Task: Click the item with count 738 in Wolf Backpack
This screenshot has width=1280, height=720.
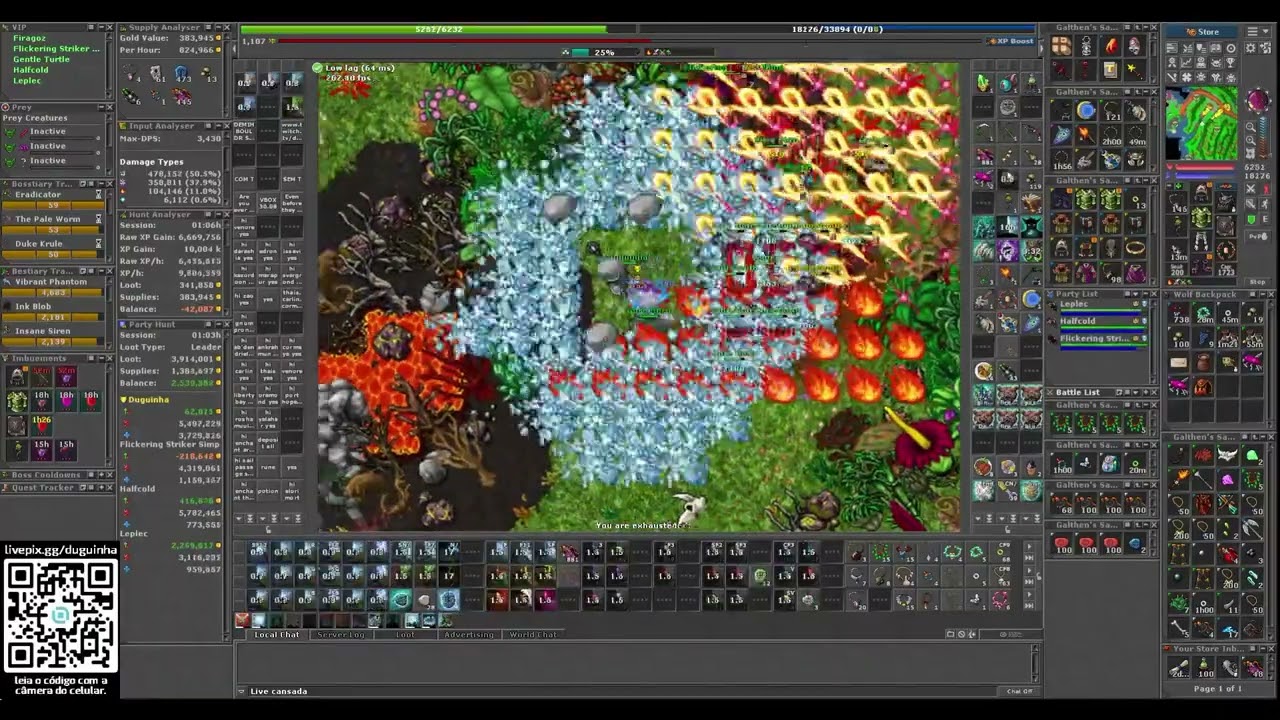Action: [x=1179, y=313]
